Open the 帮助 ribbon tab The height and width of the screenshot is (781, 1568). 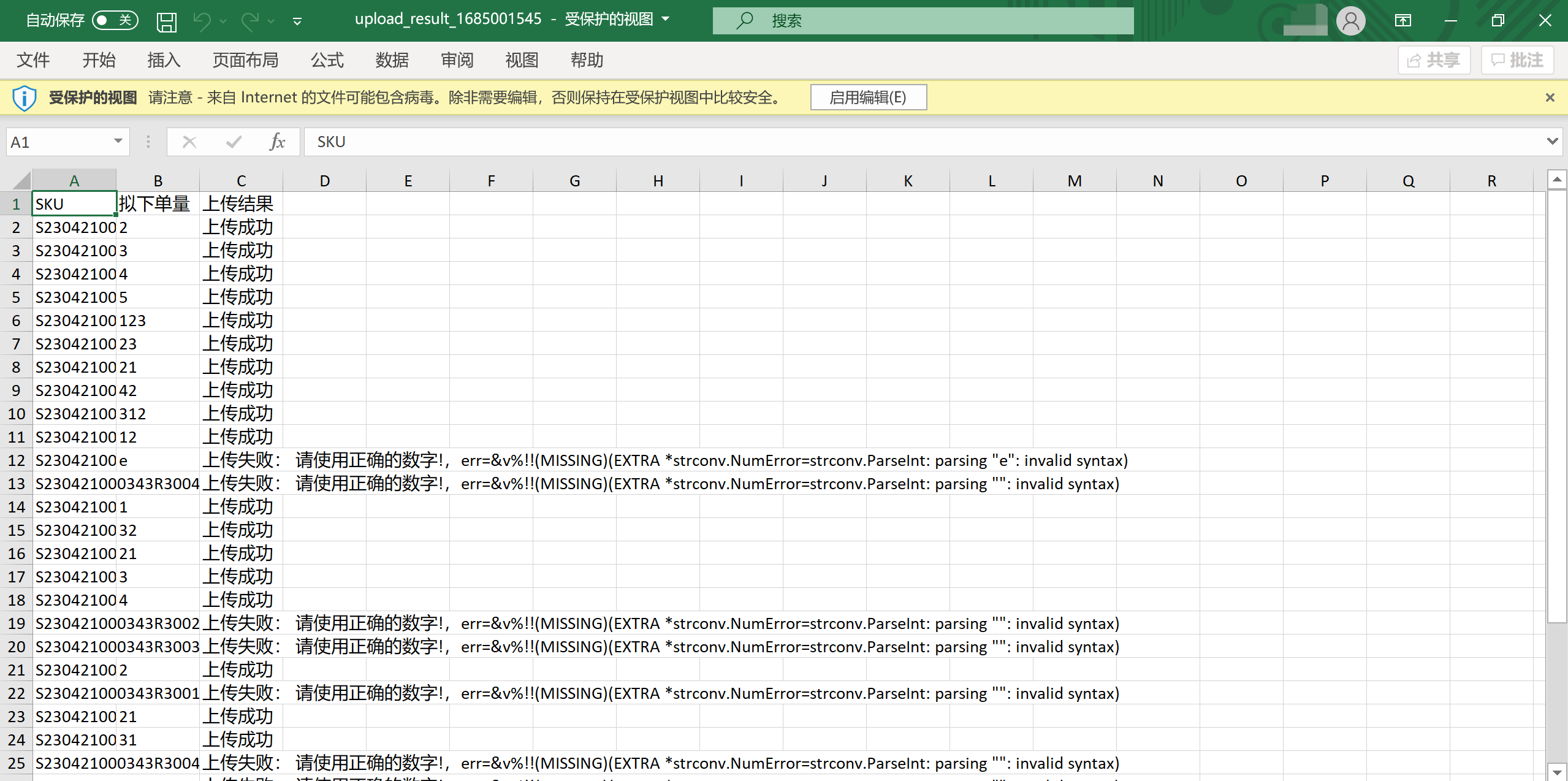tap(587, 60)
